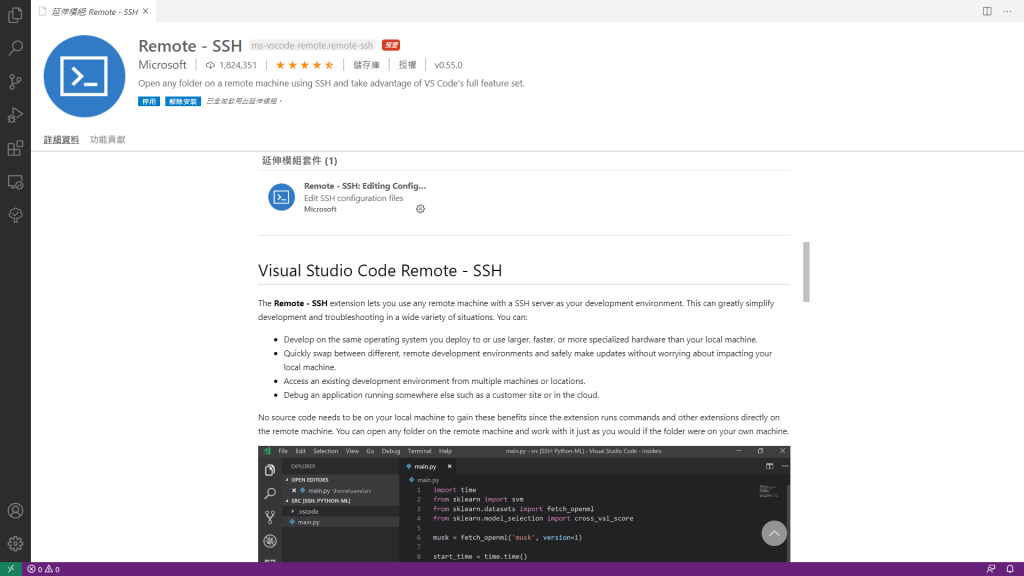Open the feedback icon in status bar
This screenshot has width=1024, height=576.
(x=991, y=569)
